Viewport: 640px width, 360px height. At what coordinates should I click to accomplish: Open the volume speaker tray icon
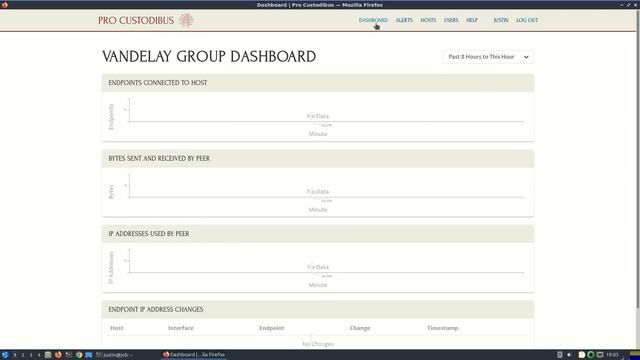point(569,355)
